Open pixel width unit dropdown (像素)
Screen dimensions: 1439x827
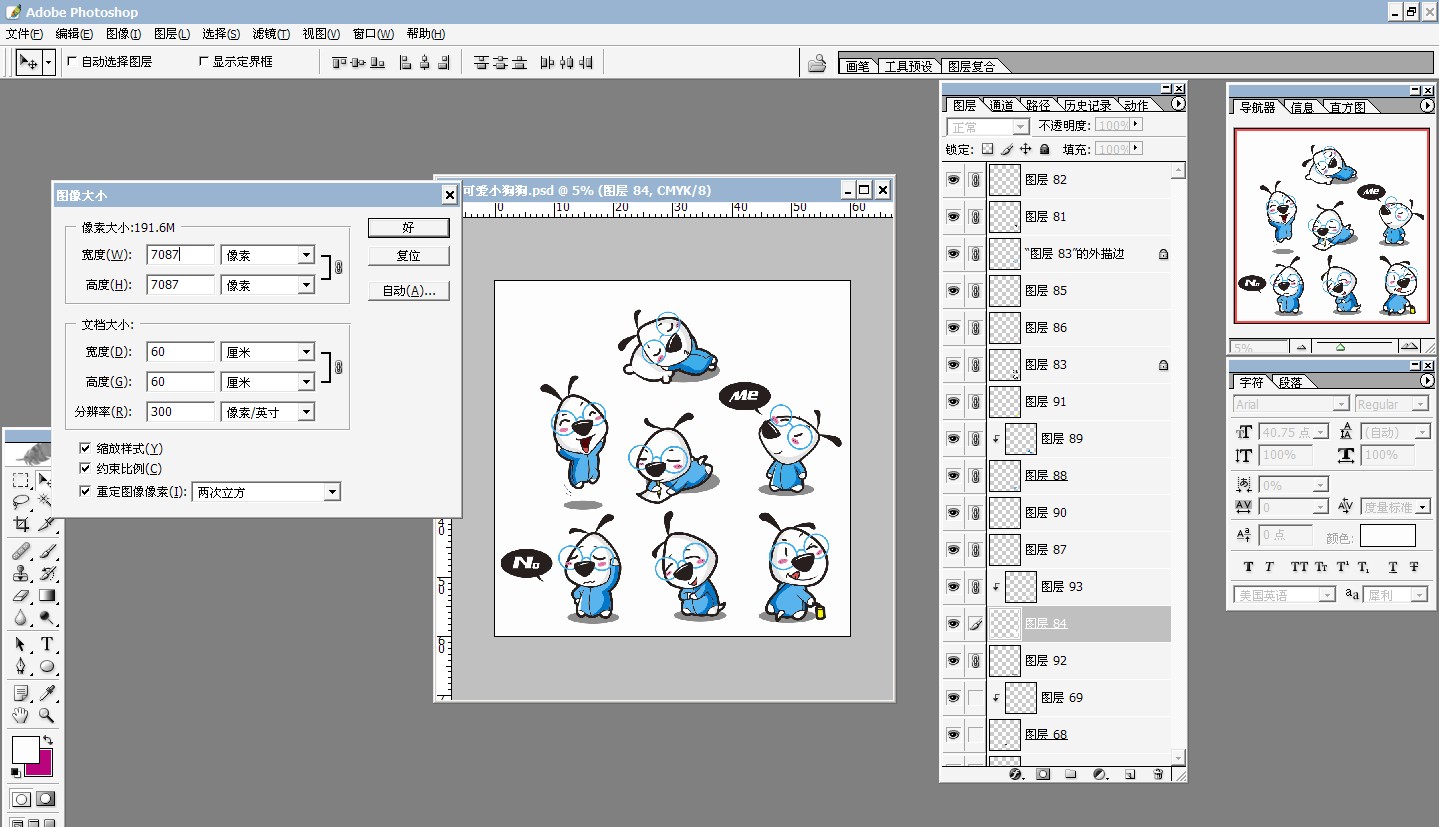coord(306,256)
